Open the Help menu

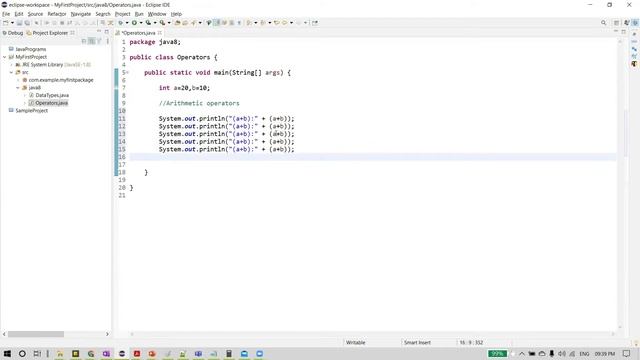176,14
